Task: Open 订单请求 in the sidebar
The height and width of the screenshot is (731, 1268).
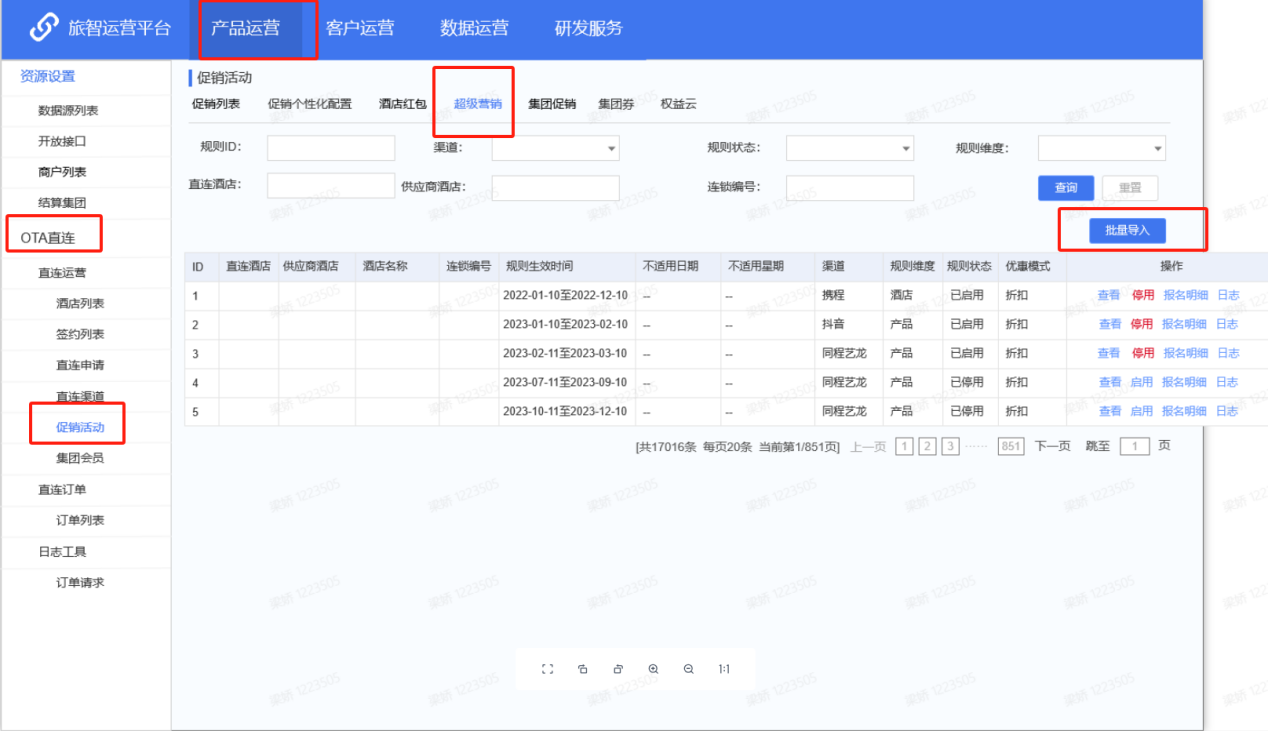Action: [x=80, y=582]
